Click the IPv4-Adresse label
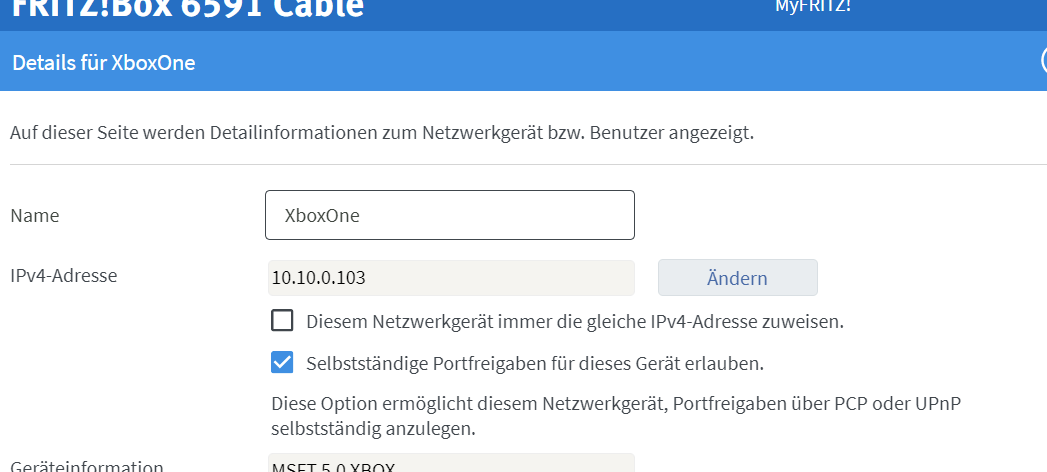1047x472 pixels. [x=64, y=275]
